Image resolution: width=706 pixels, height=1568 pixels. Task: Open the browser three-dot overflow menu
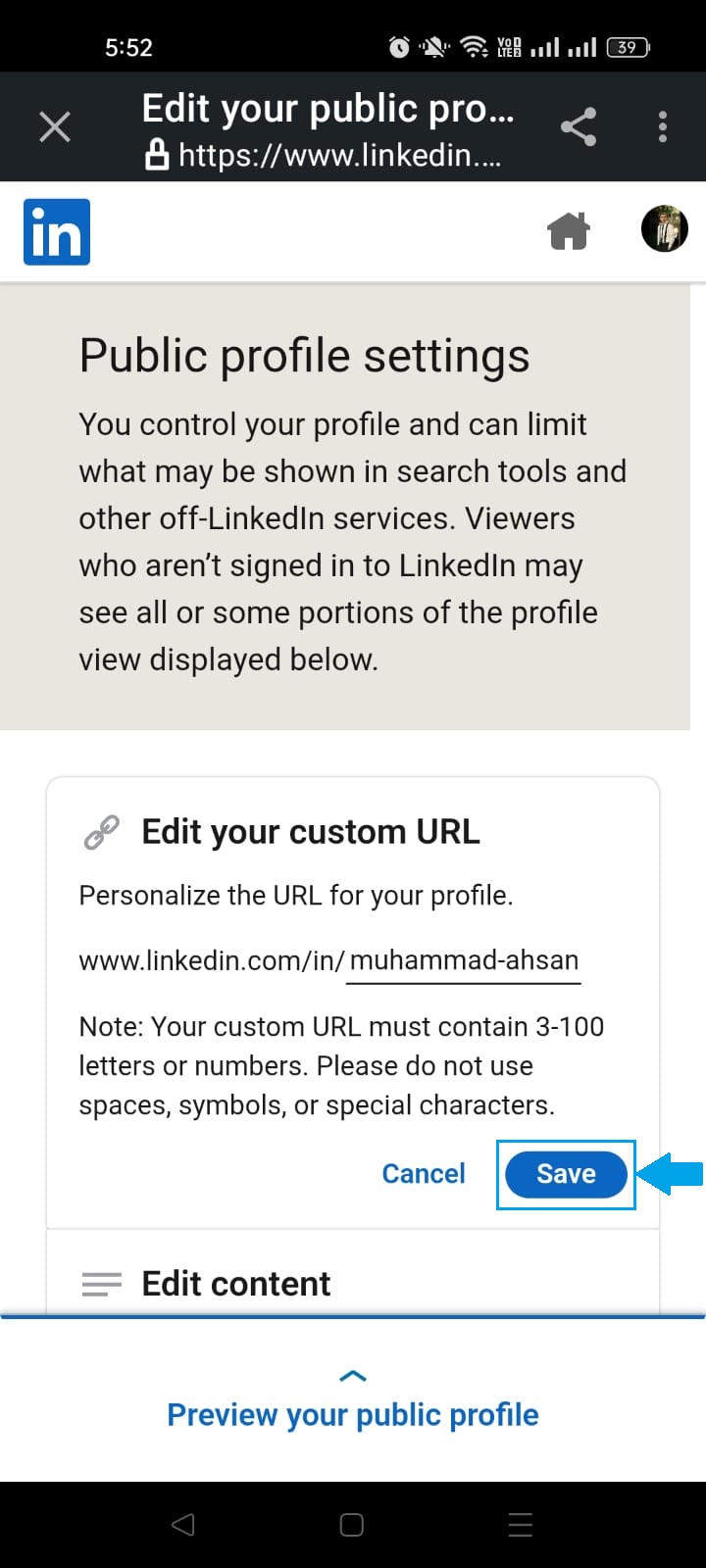(662, 125)
